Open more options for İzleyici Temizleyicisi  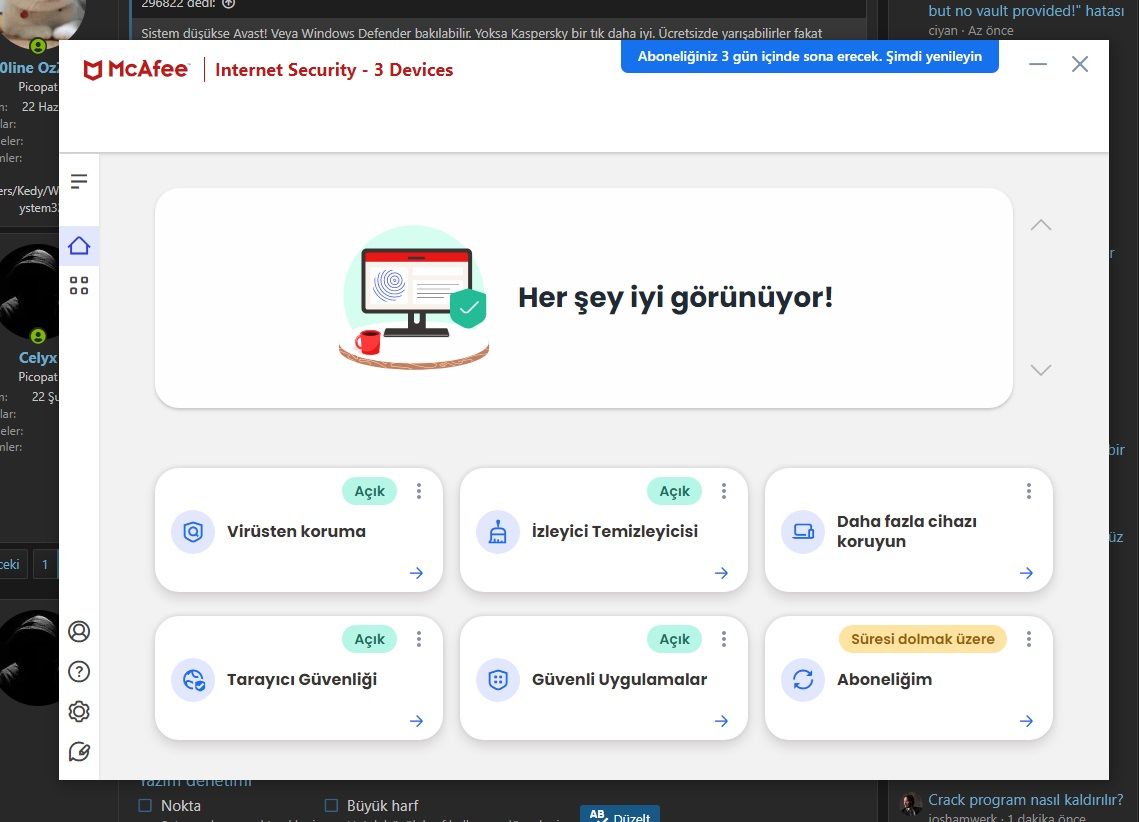click(x=724, y=491)
